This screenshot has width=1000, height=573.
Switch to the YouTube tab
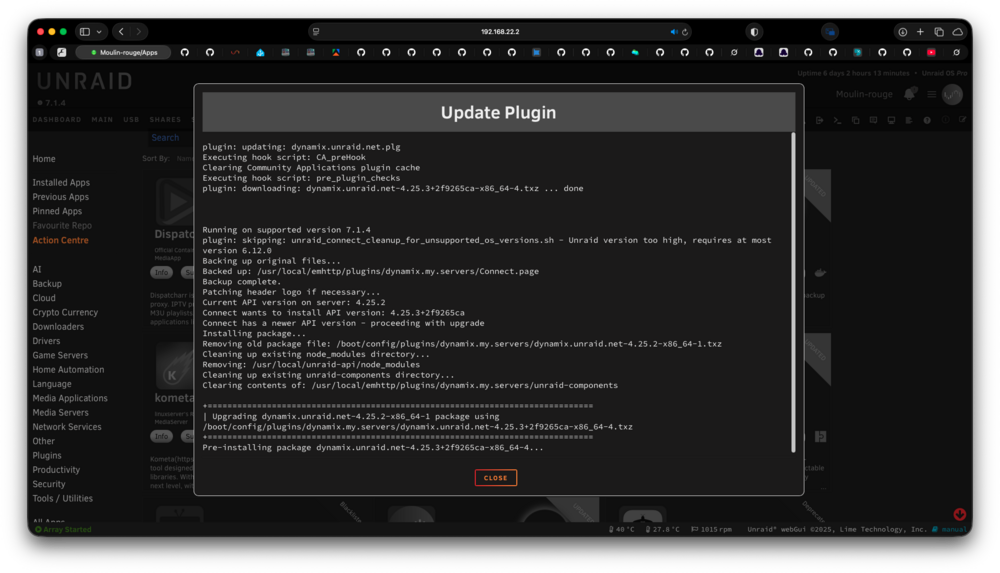pos(931,52)
